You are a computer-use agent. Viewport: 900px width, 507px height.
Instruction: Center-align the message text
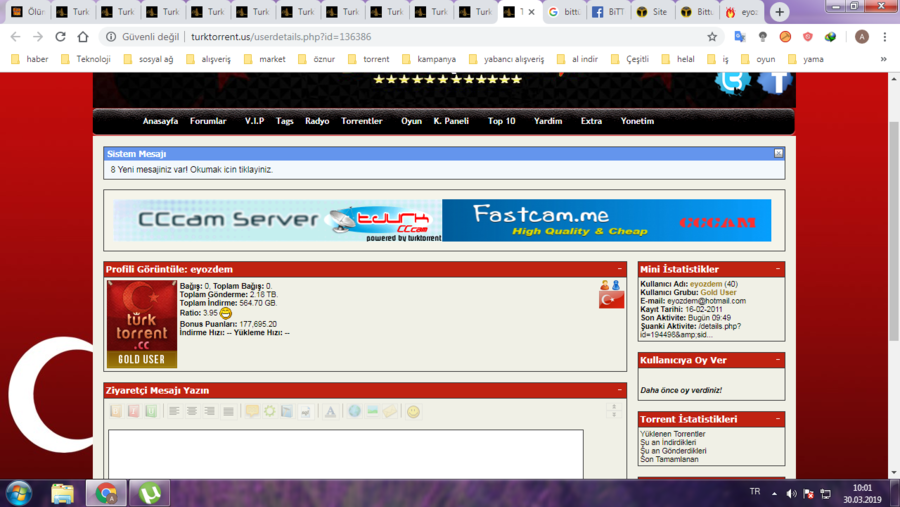192,411
